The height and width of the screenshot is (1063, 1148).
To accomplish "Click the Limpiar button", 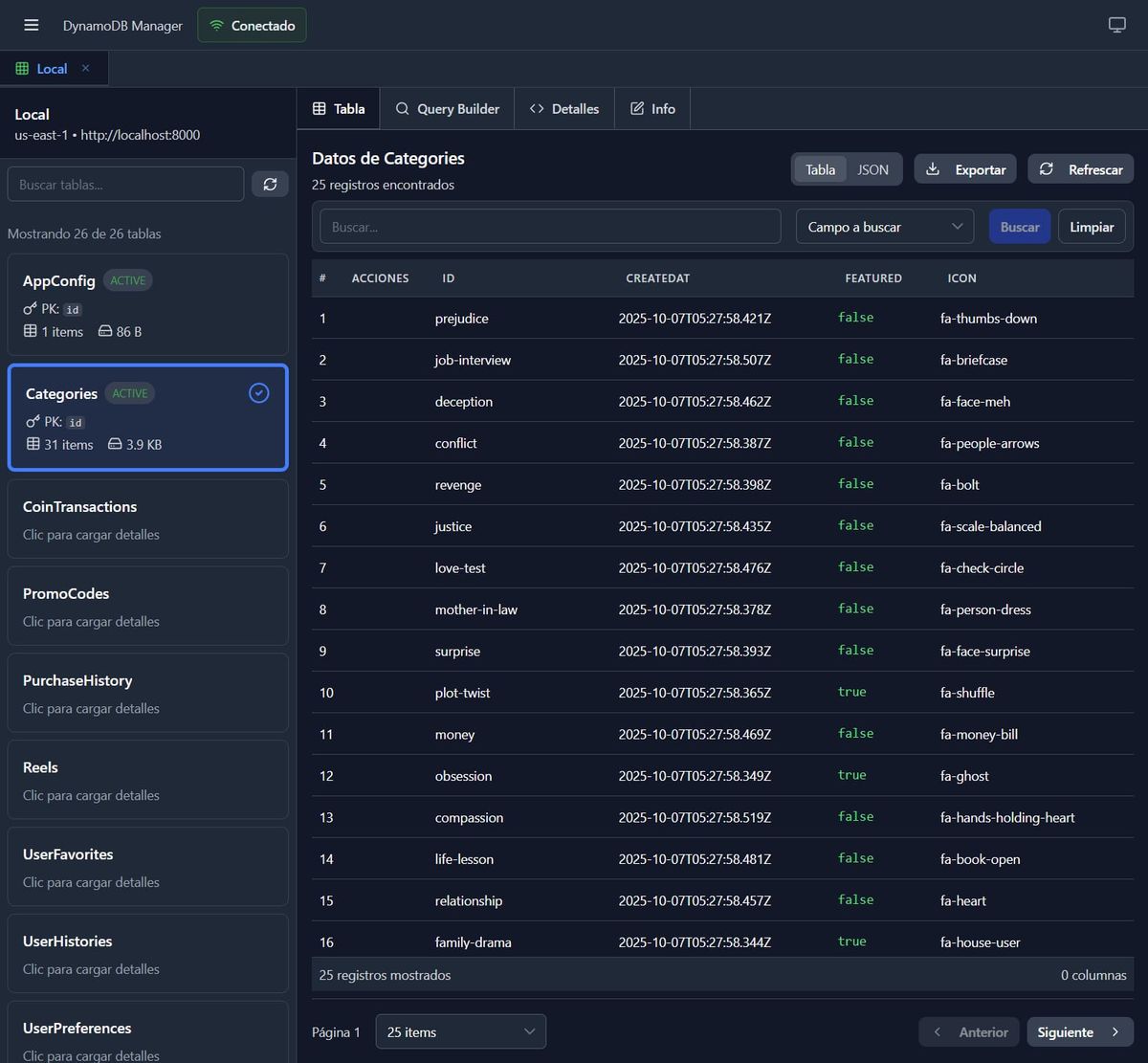I will point(1091,227).
